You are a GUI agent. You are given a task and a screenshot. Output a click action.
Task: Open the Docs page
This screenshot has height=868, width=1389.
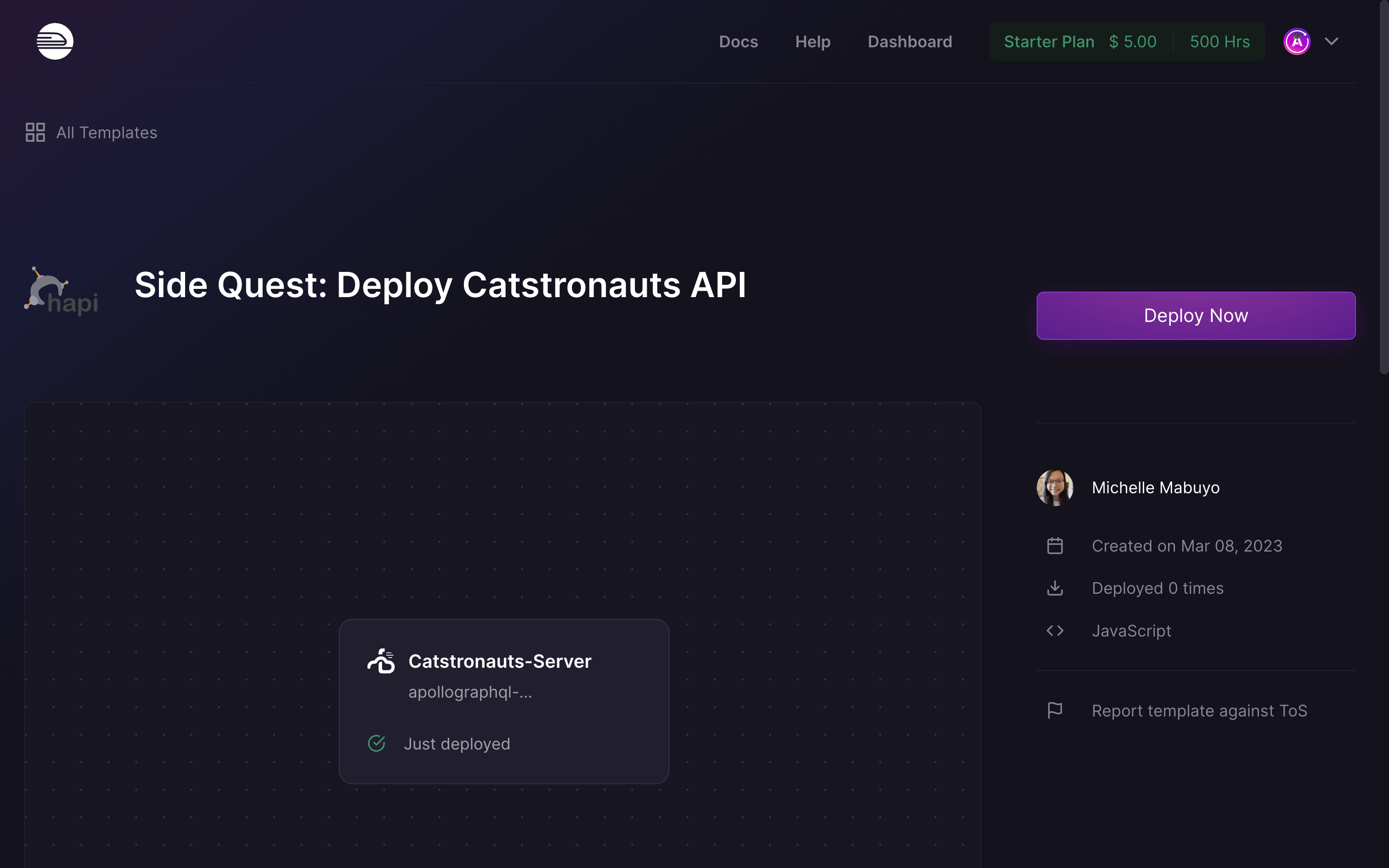(x=738, y=41)
